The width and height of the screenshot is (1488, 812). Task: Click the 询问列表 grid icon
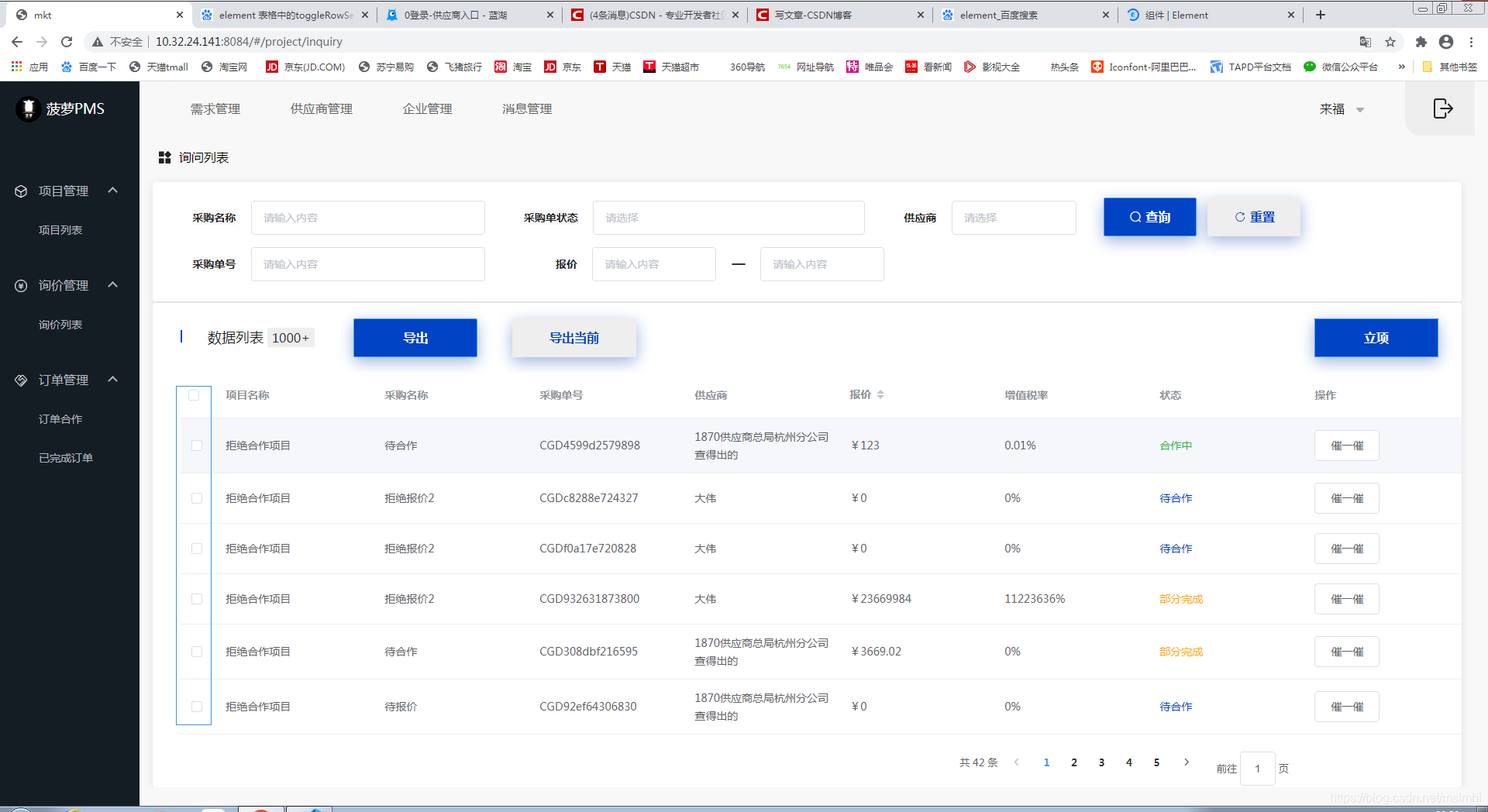coord(164,157)
